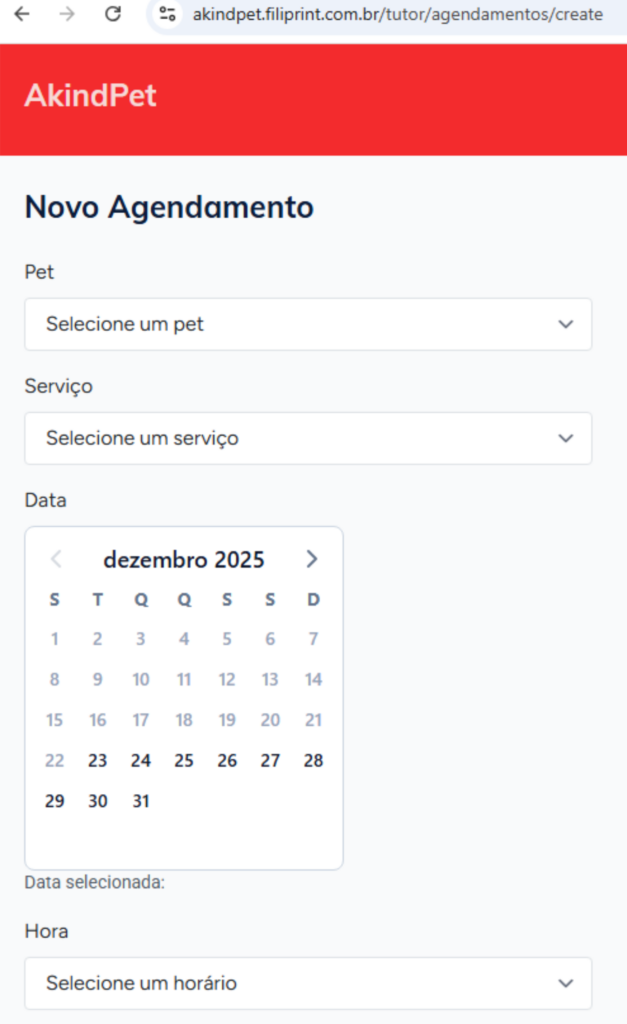Image resolution: width=627 pixels, height=1024 pixels.
Task: Pick December 27 on the calendar
Action: click(x=270, y=760)
